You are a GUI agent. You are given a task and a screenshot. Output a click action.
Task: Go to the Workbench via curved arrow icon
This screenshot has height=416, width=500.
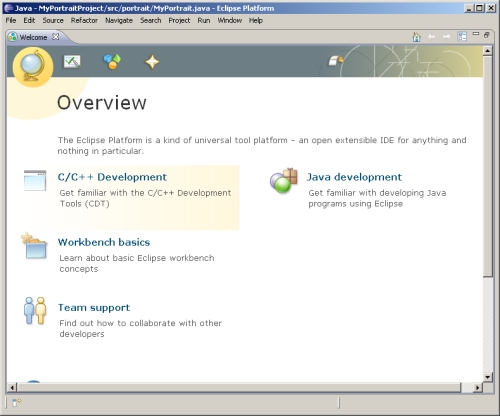[x=336, y=61]
